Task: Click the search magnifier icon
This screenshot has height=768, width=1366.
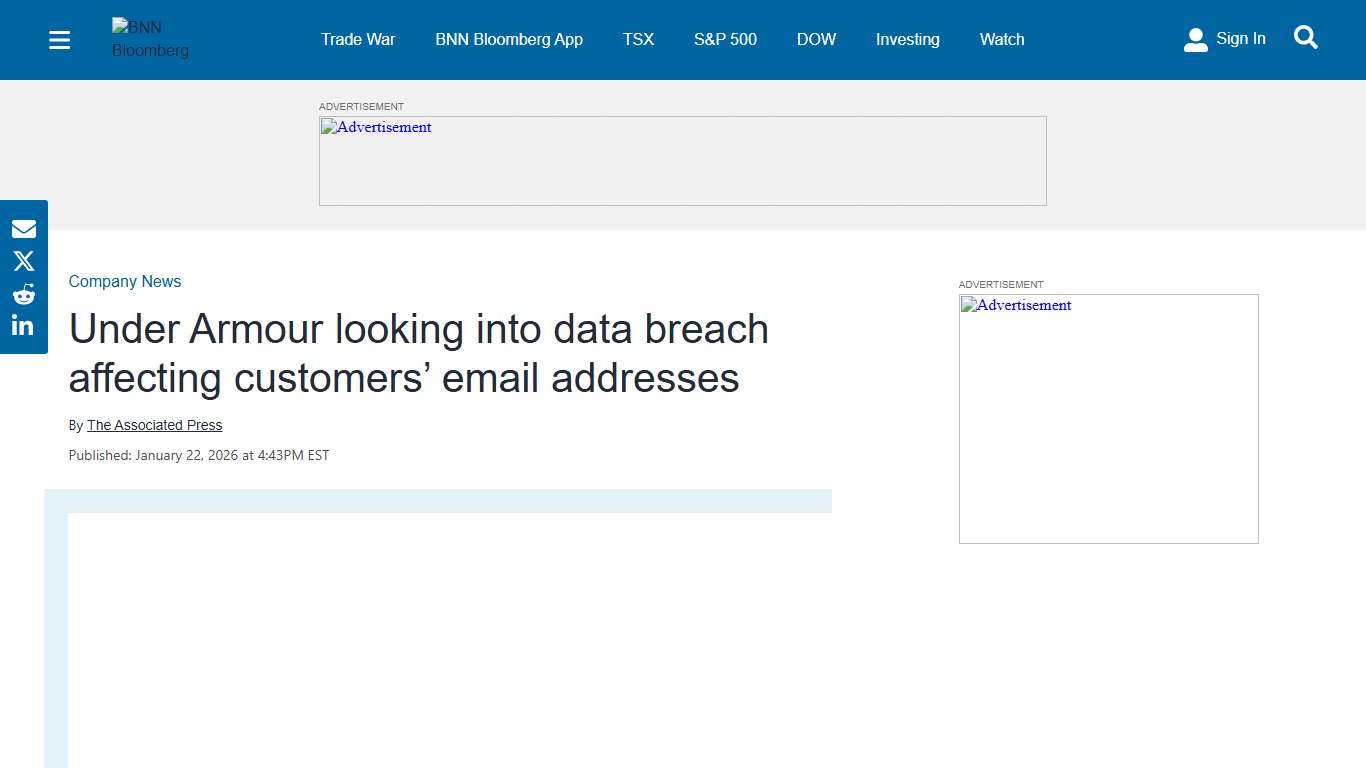Action: [x=1306, y=37]
